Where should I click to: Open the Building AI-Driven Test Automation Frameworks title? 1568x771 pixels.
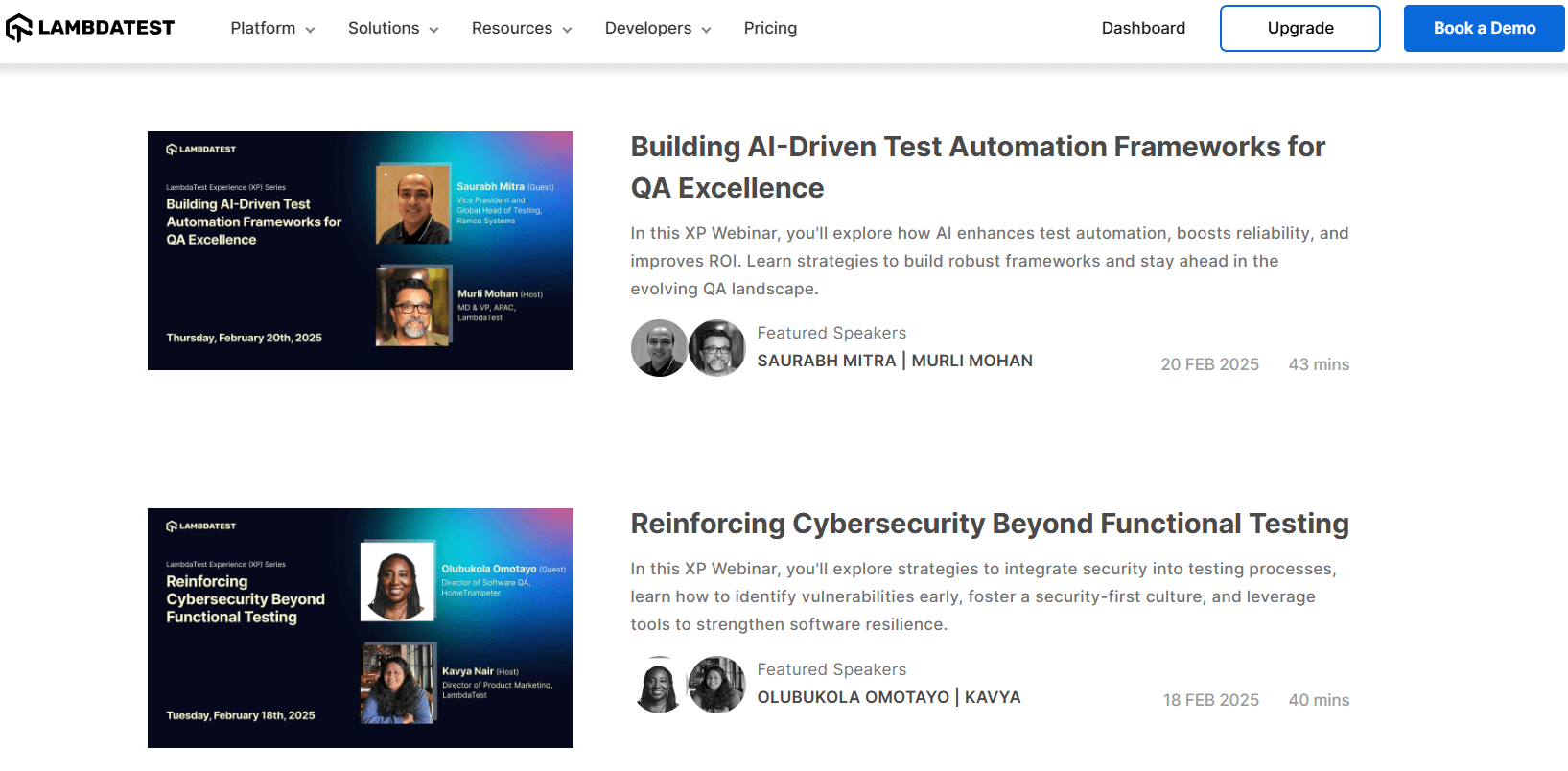(978, 167)
